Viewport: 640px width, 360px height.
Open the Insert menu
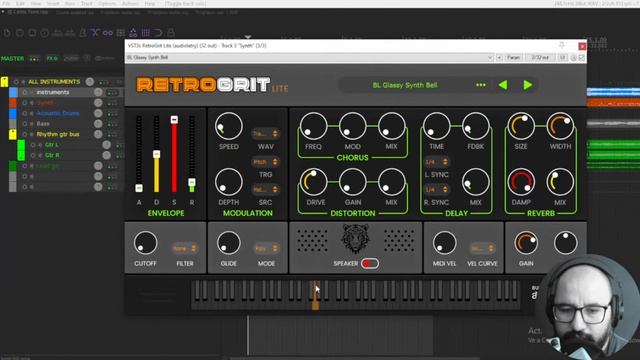[x=53, y=4]
